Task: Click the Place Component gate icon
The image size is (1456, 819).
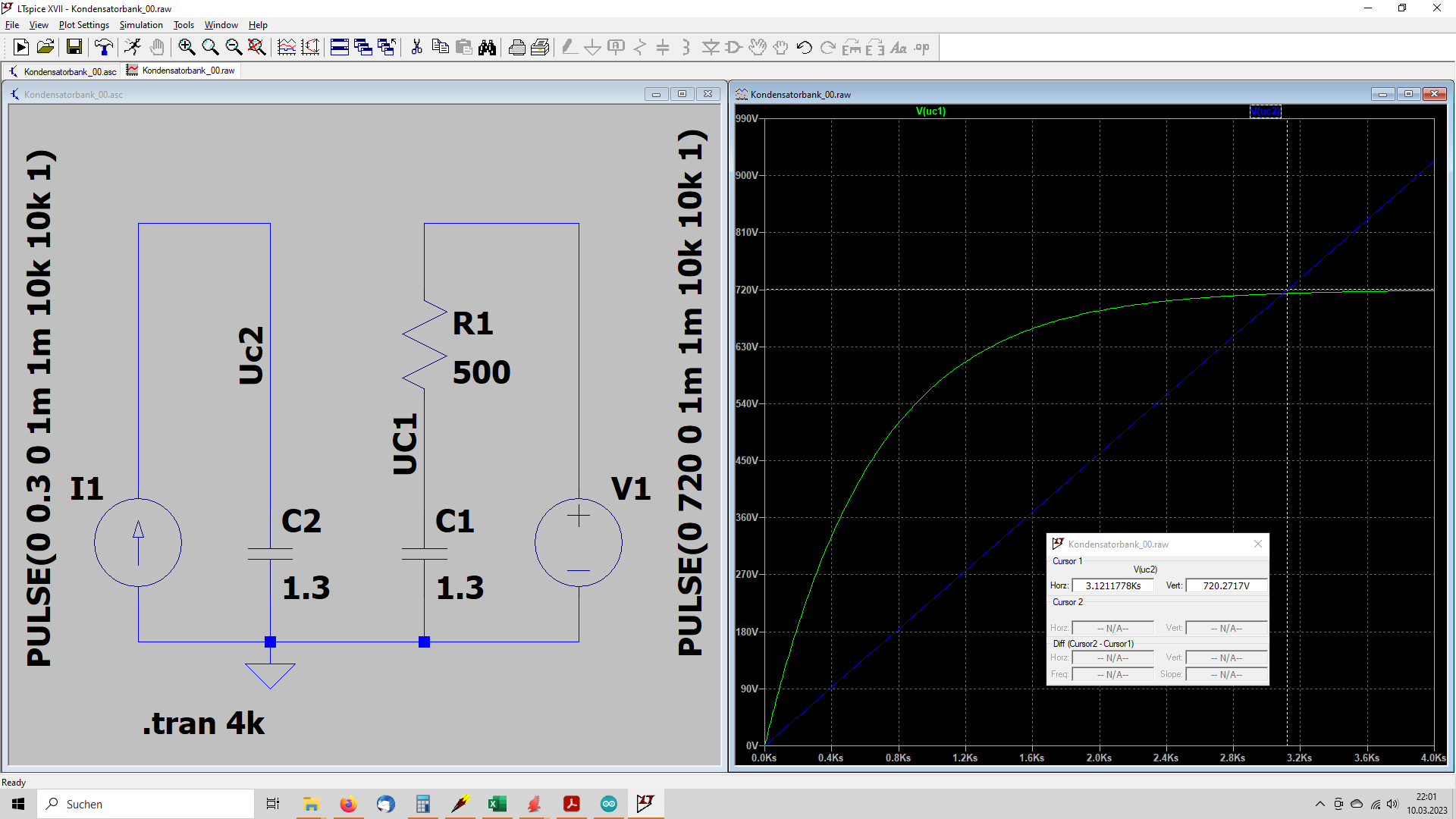Action: coord(733,47)
